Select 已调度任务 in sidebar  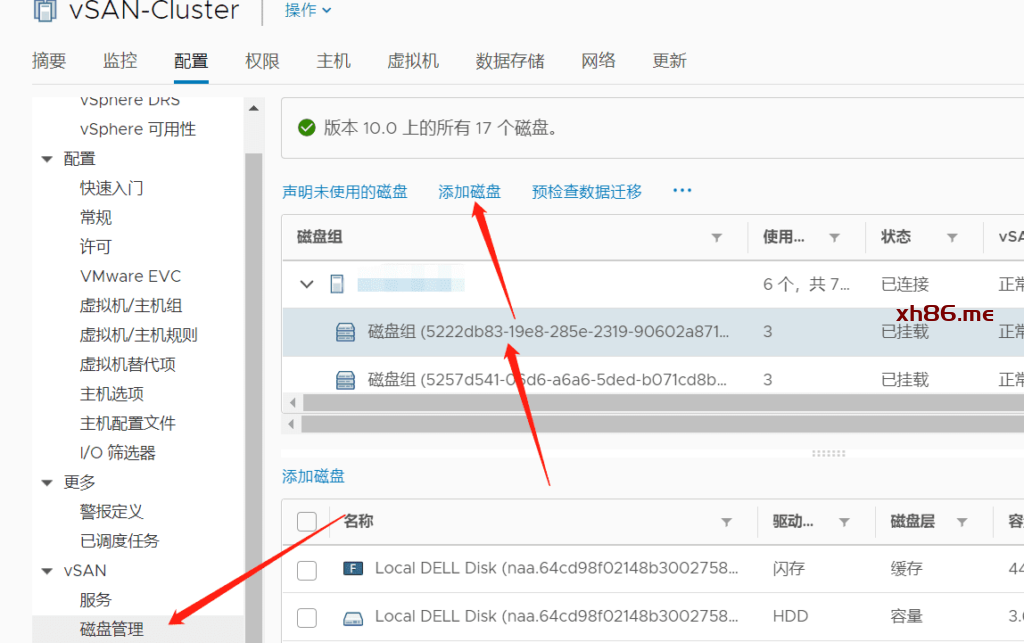click(x=120, y=541)
